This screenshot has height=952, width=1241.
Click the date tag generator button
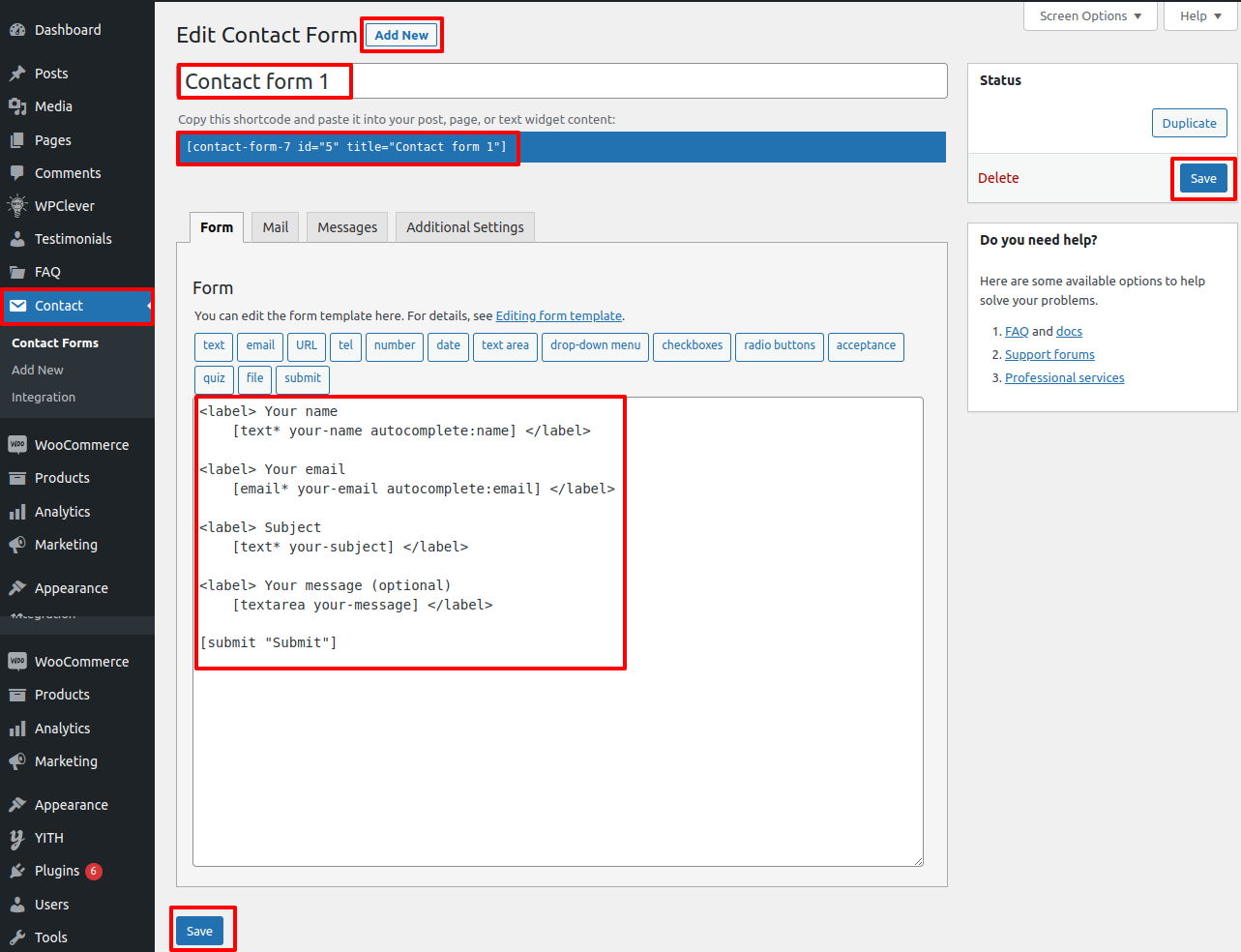coord(449,346)
